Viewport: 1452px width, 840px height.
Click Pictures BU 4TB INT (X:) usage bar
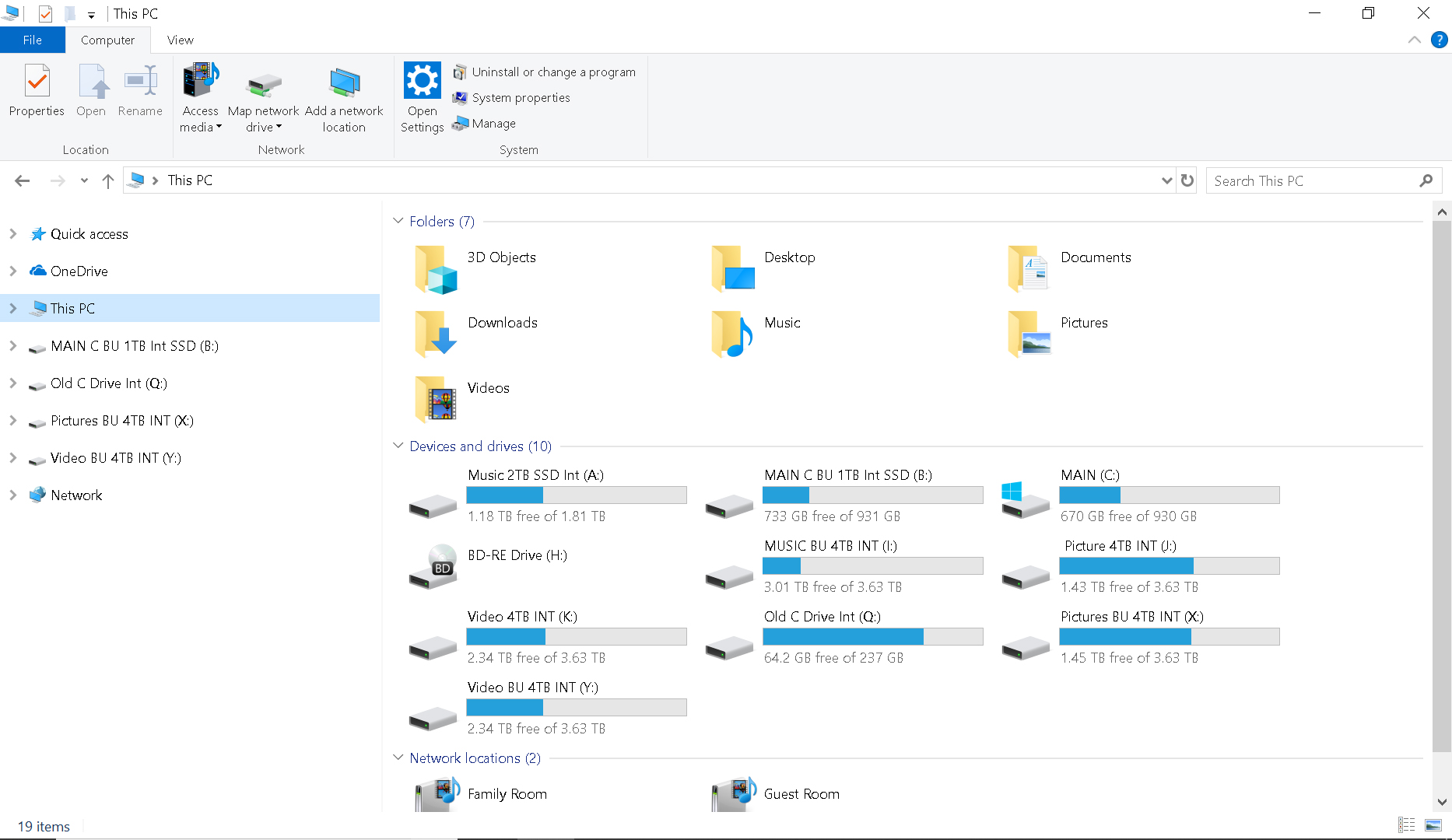[1170, 637]
